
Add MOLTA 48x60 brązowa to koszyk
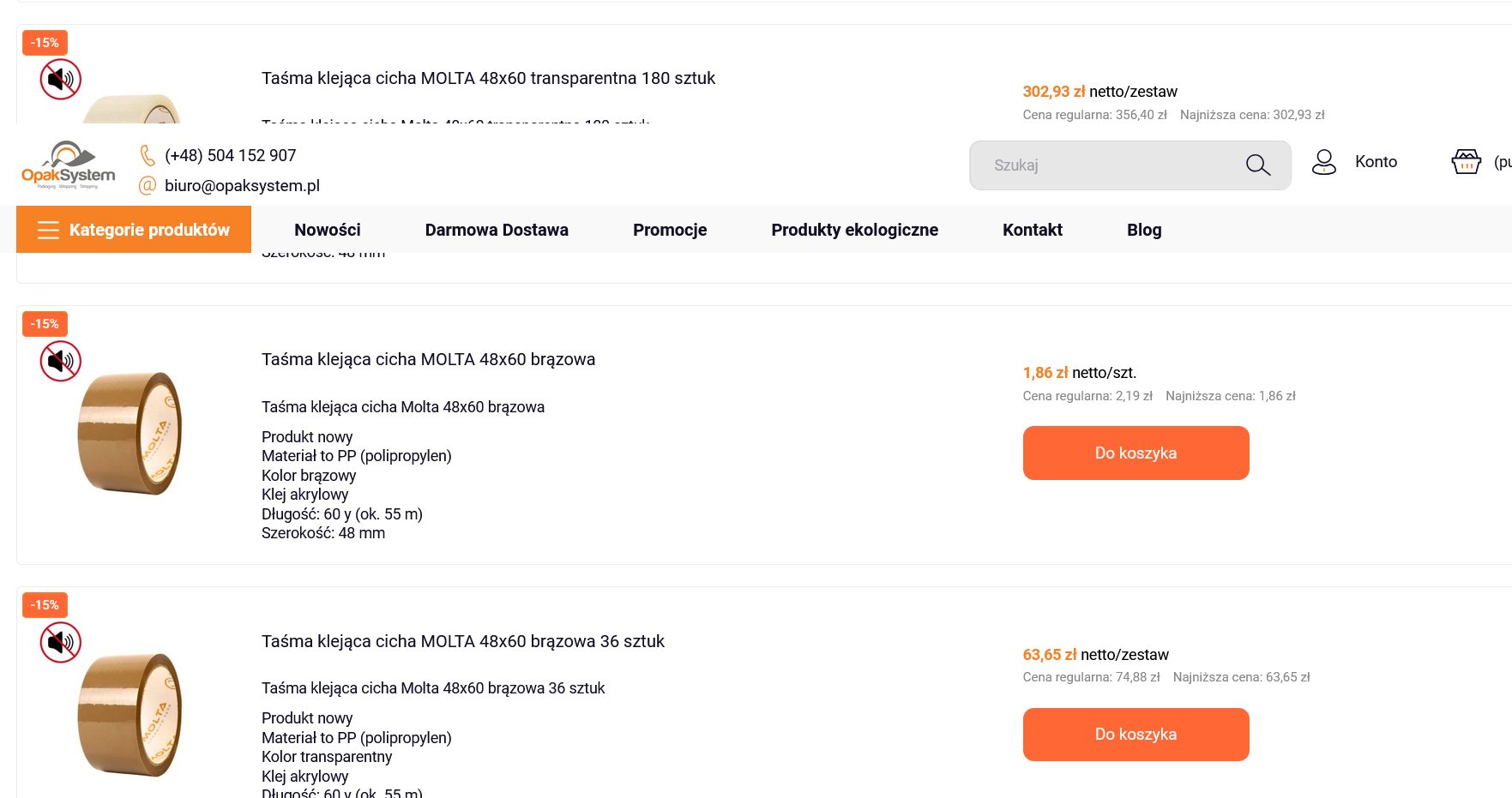click(x=1136, y=453)
